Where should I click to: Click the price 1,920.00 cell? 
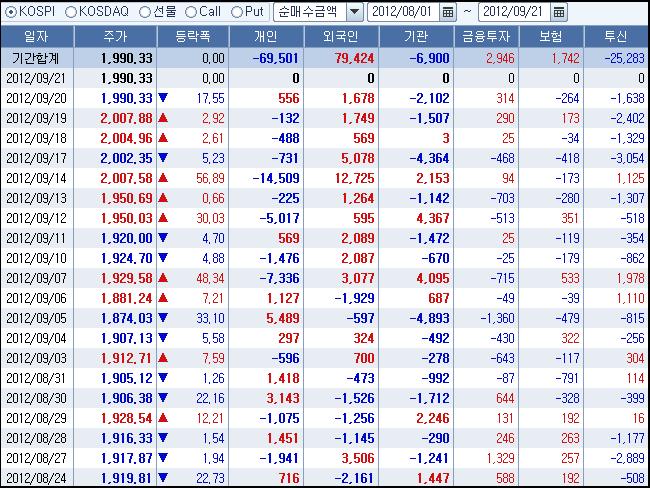point(126,238)
